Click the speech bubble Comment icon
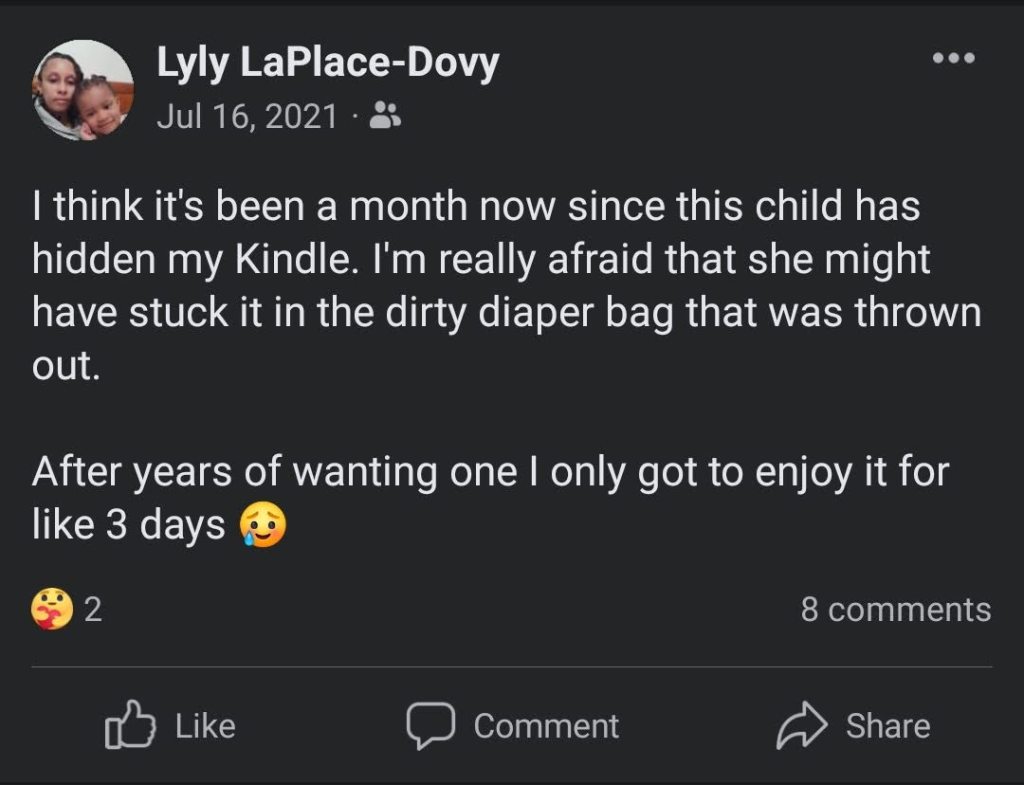 tap(431, 725)
